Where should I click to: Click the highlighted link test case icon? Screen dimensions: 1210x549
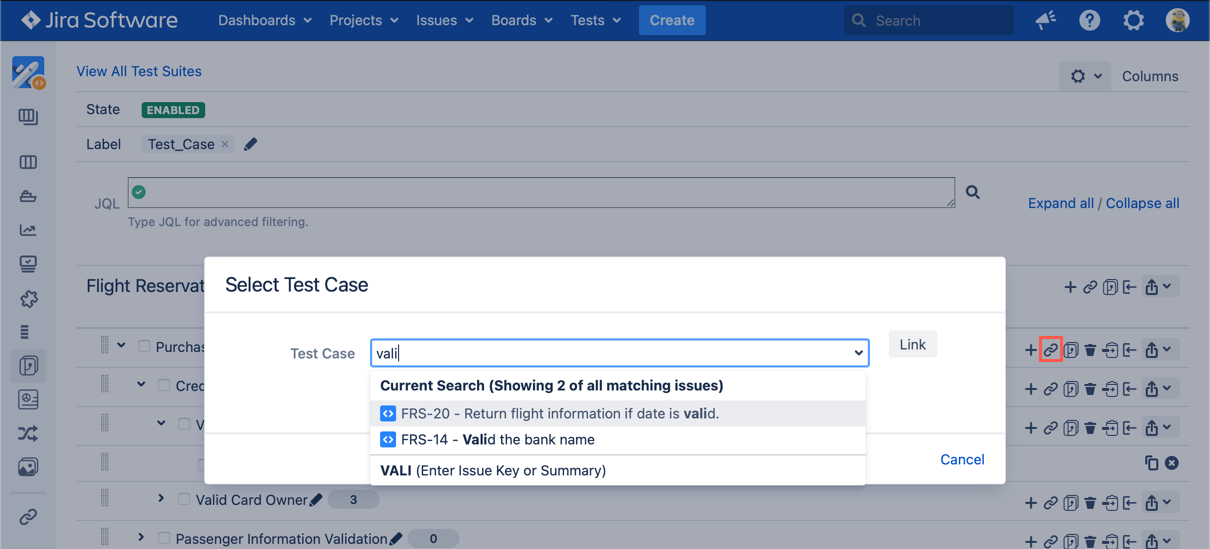tap(1050, 350)
